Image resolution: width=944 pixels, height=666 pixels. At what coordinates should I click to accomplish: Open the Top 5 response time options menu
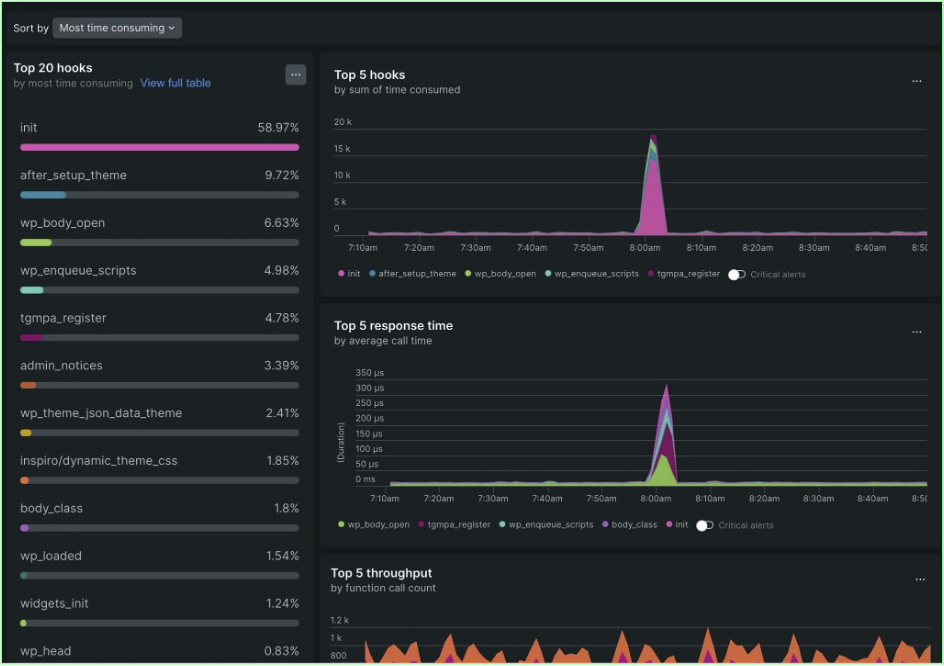(x=919, y=331)
